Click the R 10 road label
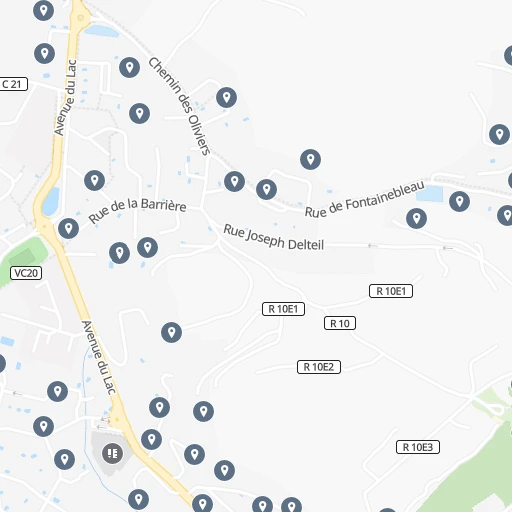 [x=340, y=323]
